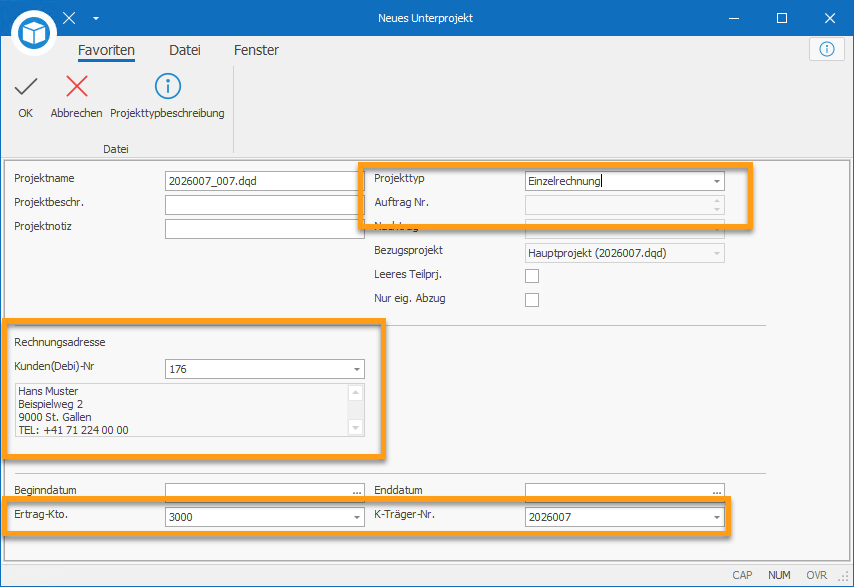Click the OK checkmark icon

coord(26,87)
